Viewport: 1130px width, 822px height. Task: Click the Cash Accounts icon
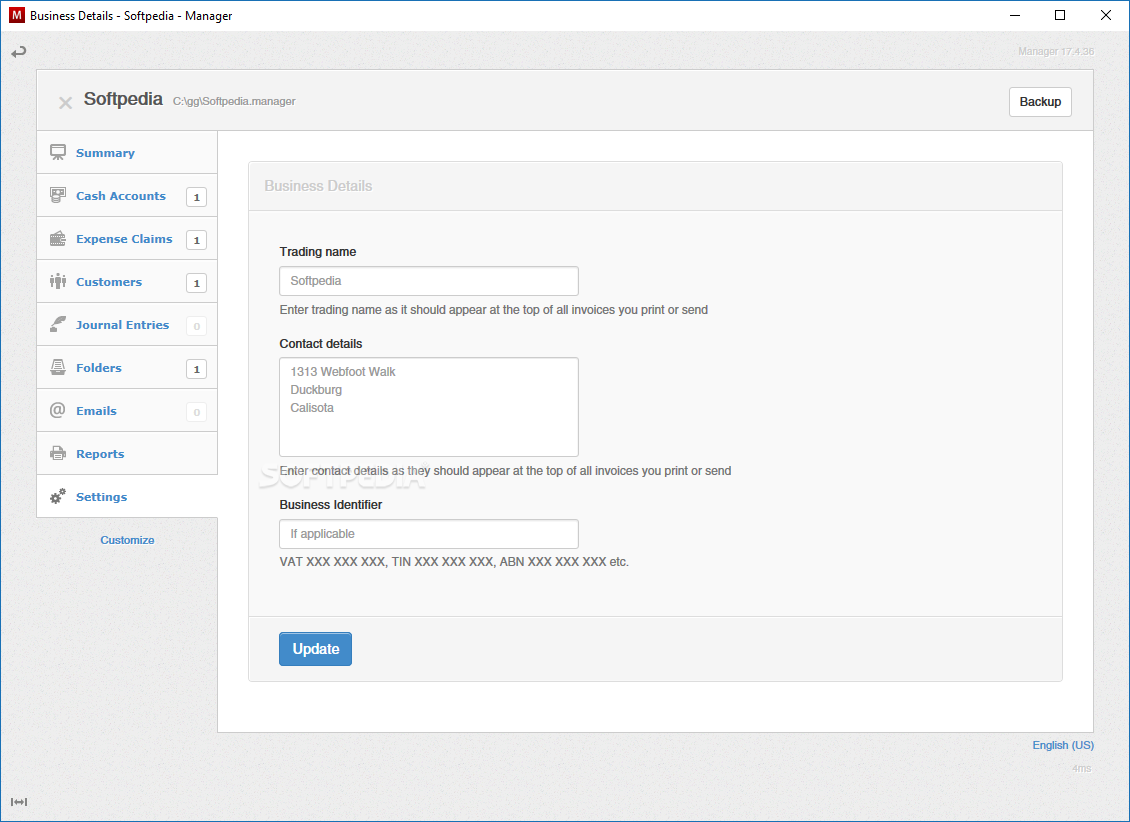[x=58, y=195]
